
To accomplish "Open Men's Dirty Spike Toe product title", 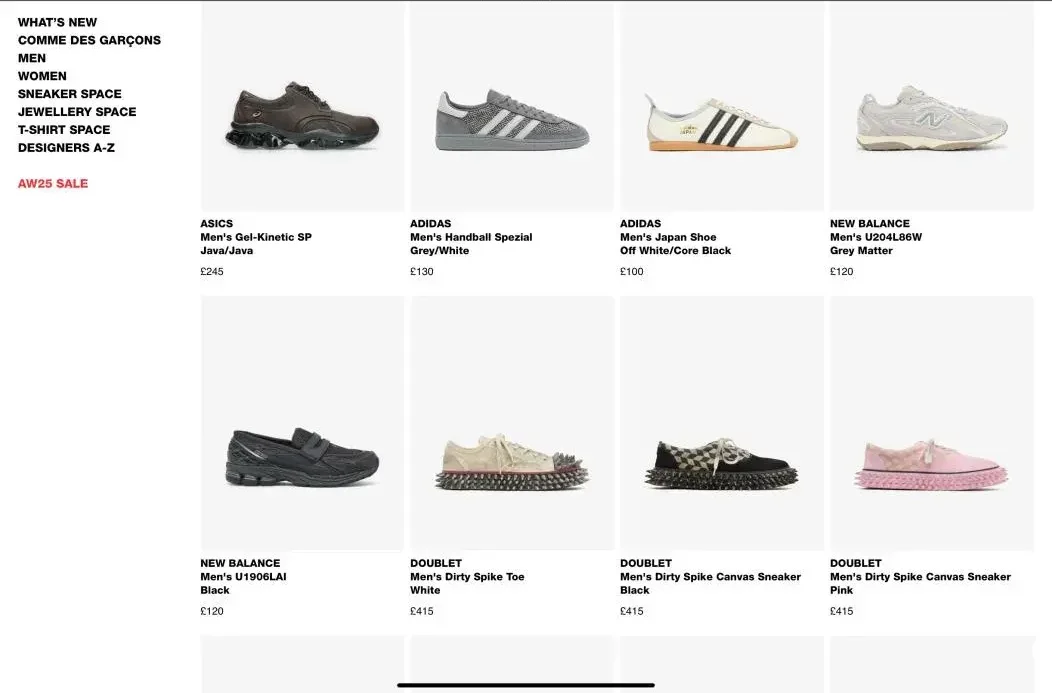I will (467, 577).
